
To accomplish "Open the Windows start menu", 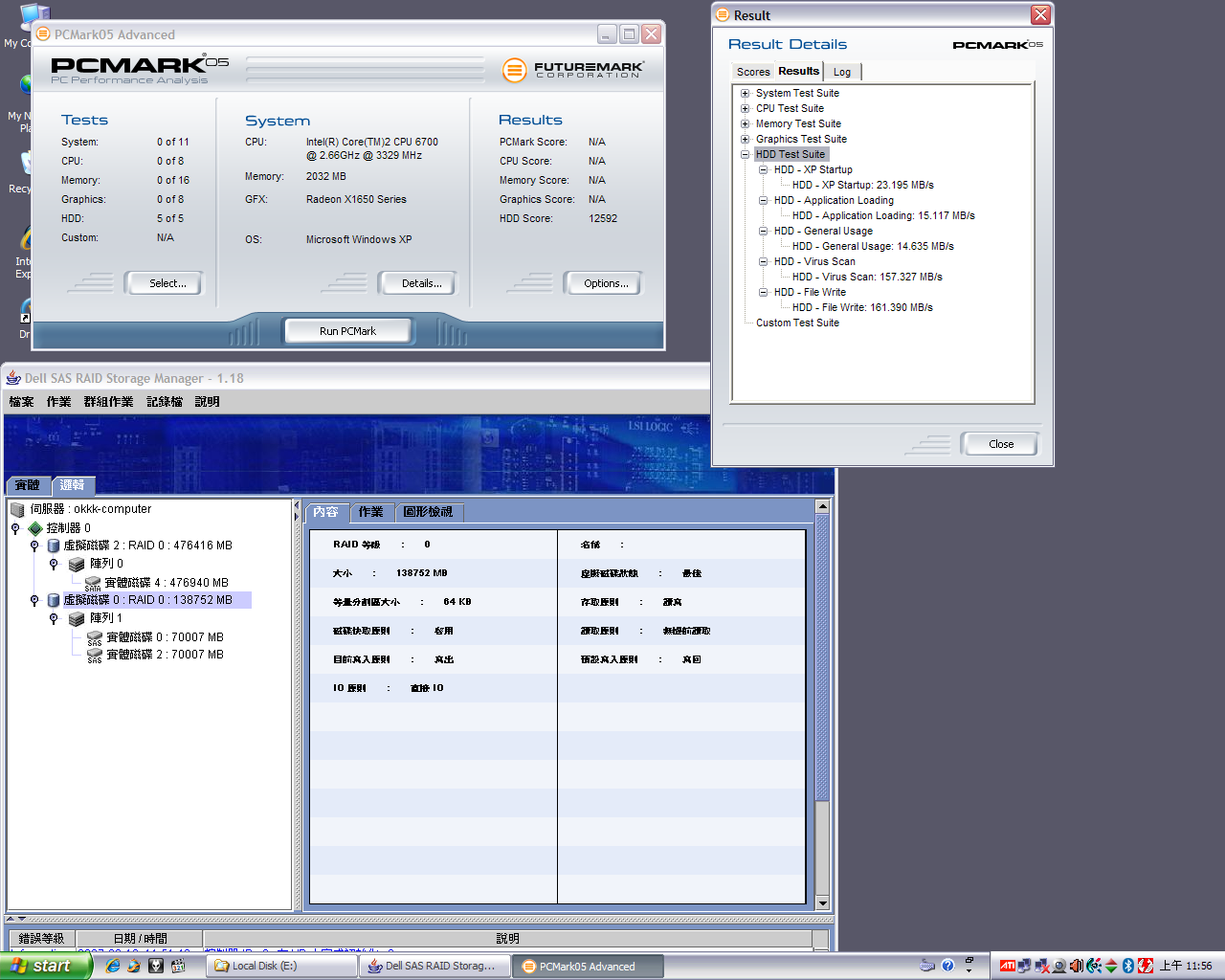I will point(45,966).
